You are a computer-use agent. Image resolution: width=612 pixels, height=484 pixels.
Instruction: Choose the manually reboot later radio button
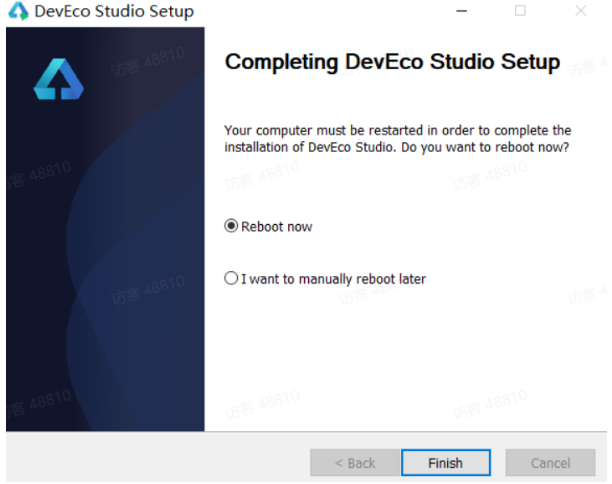point(232,279)
